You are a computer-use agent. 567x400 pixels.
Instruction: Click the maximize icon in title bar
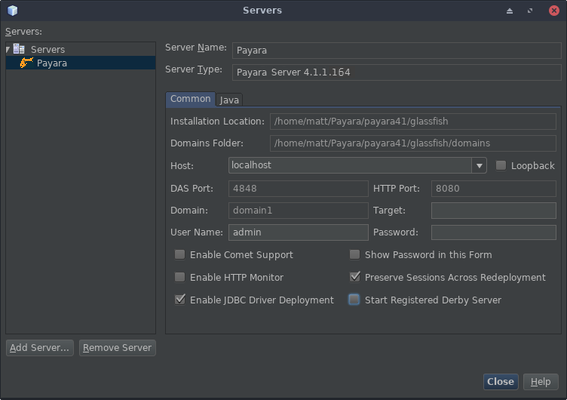[x=530, y=11]
